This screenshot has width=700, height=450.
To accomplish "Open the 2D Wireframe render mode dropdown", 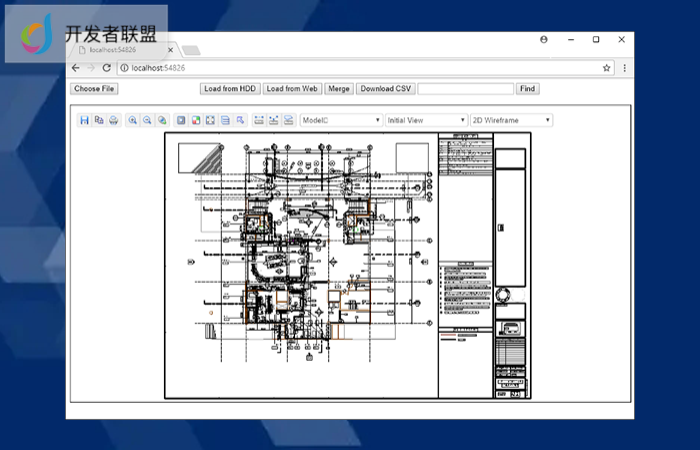I will click(x=511, y=120).
